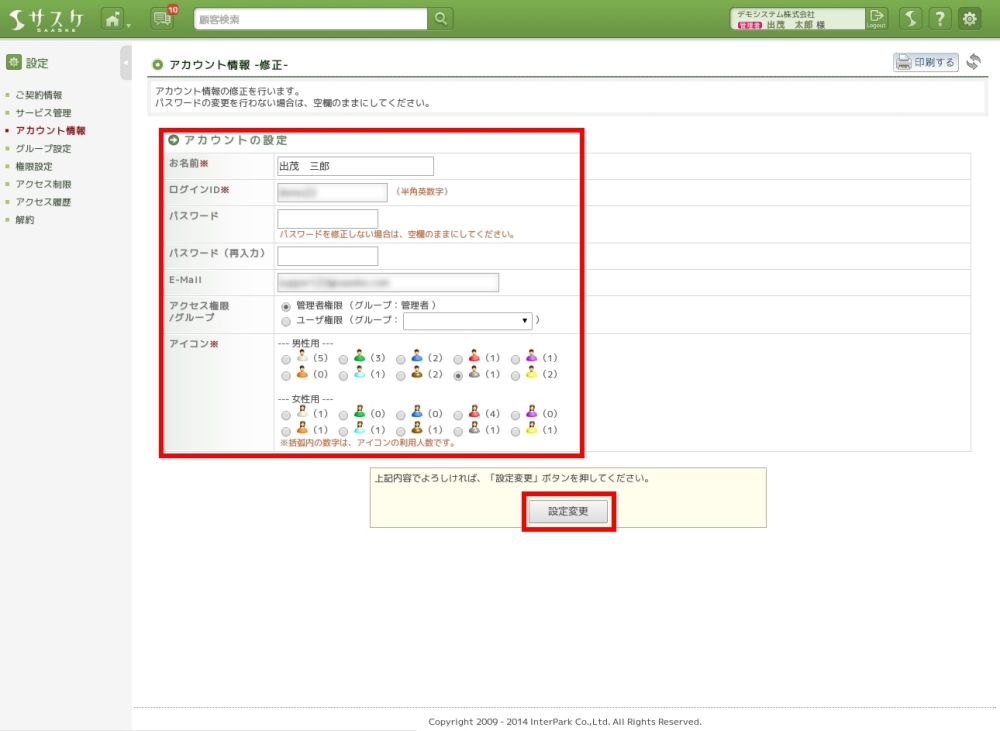Click the orange male avatar icon
The image size is (1000, 731).
[x=302, y=373]
